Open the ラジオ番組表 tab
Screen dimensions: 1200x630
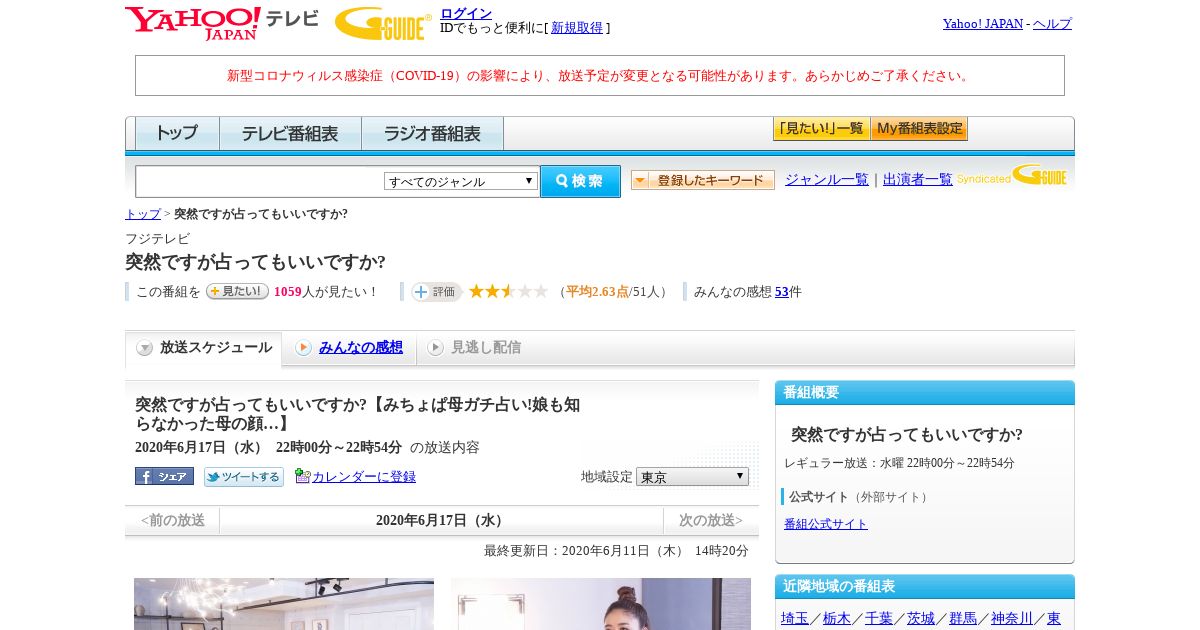432,133
